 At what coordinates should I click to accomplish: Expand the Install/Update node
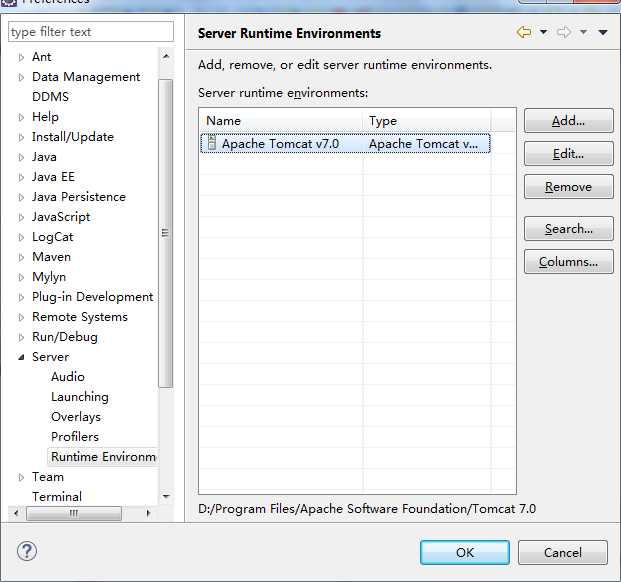click(x=21, y=137)
